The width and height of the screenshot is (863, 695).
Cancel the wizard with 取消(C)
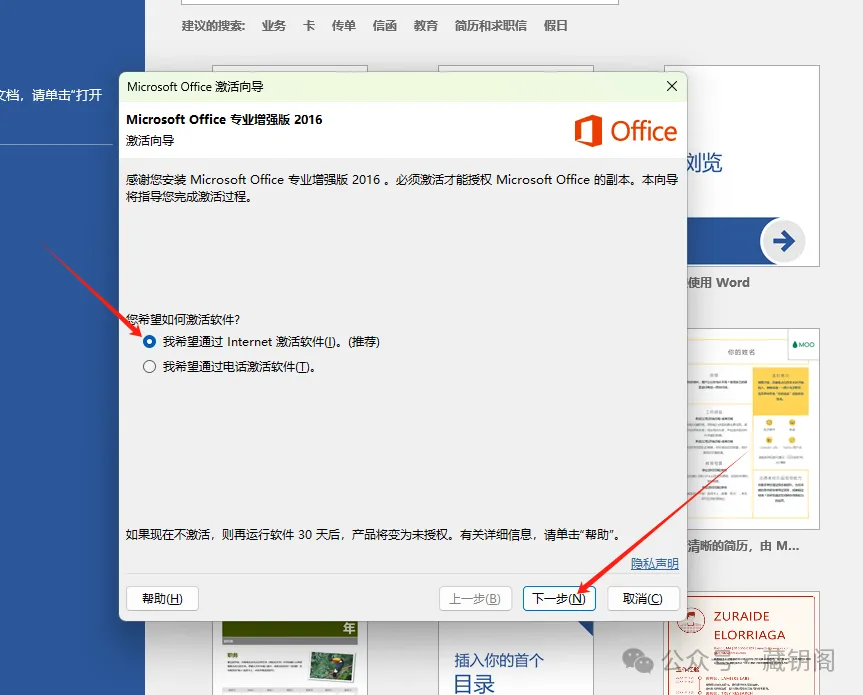(643, 598)
